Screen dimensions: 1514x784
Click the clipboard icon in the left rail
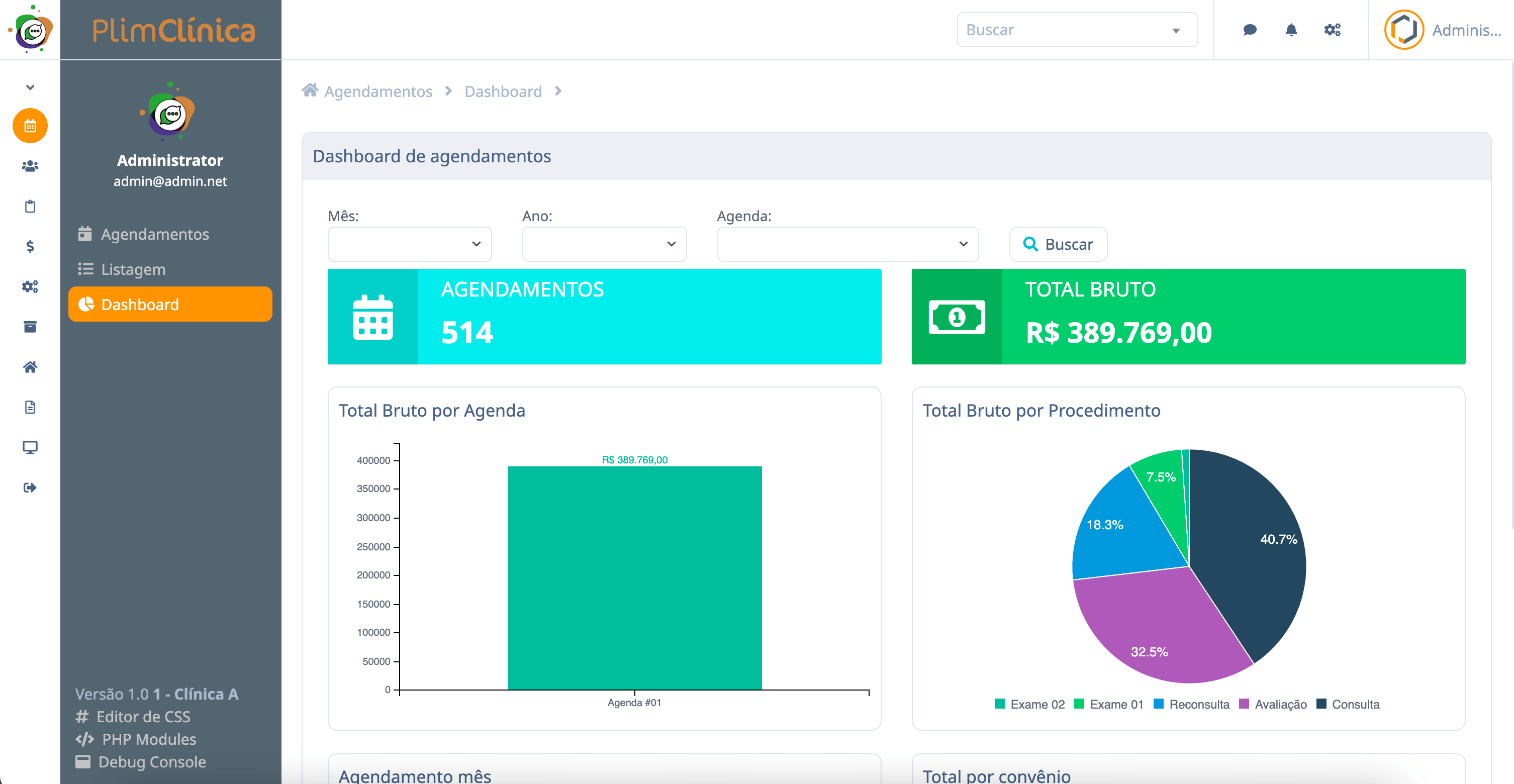[30, 206]
